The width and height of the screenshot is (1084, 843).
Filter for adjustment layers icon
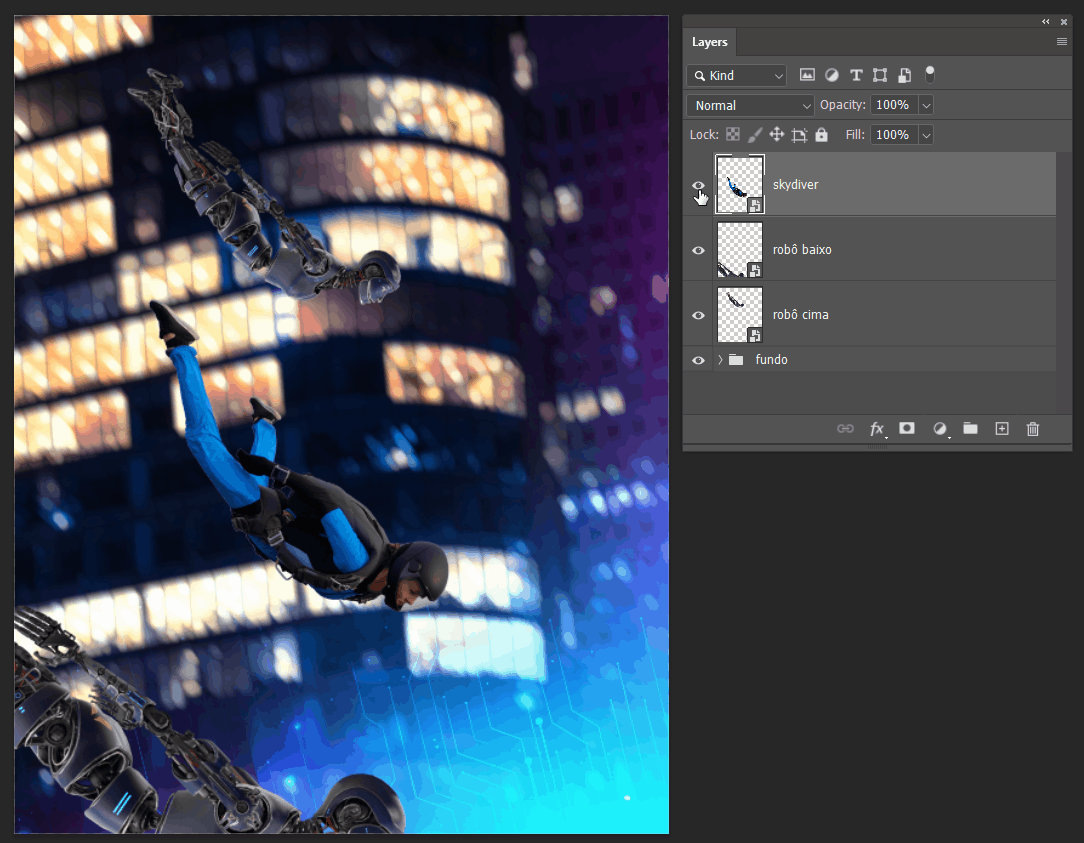click(832, 75)
